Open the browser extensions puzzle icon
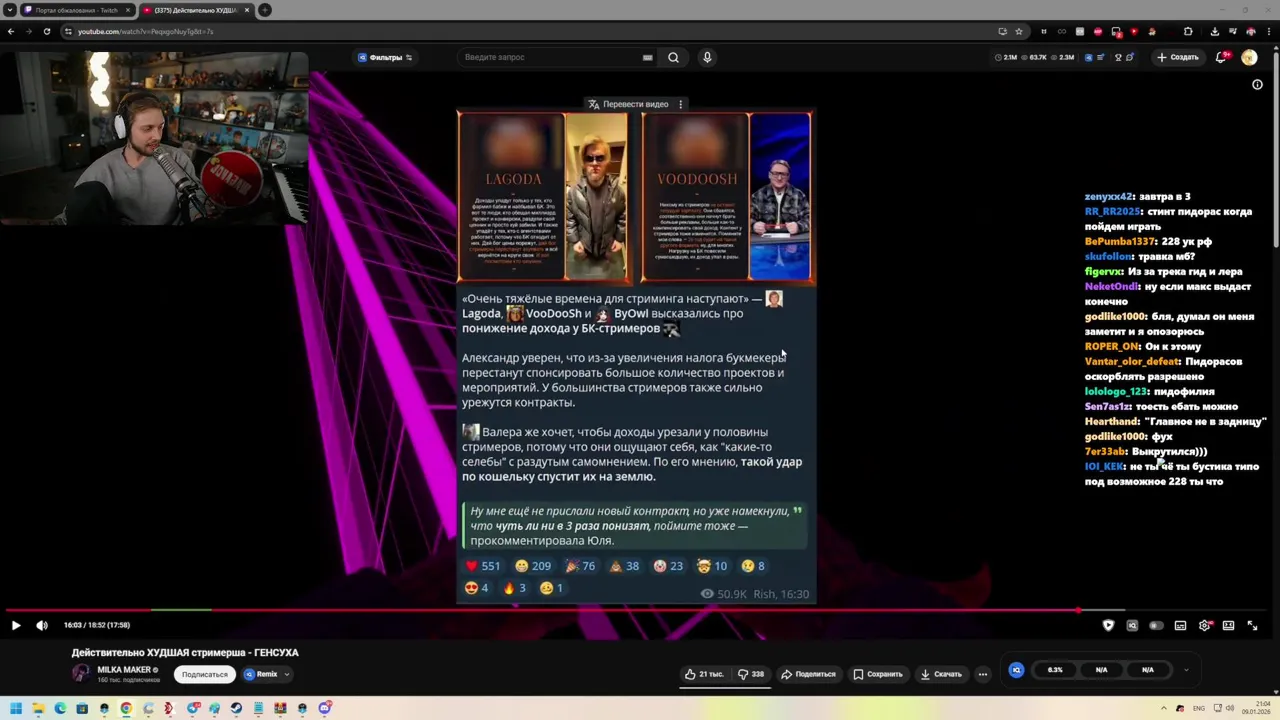 tap(1188, 31)
